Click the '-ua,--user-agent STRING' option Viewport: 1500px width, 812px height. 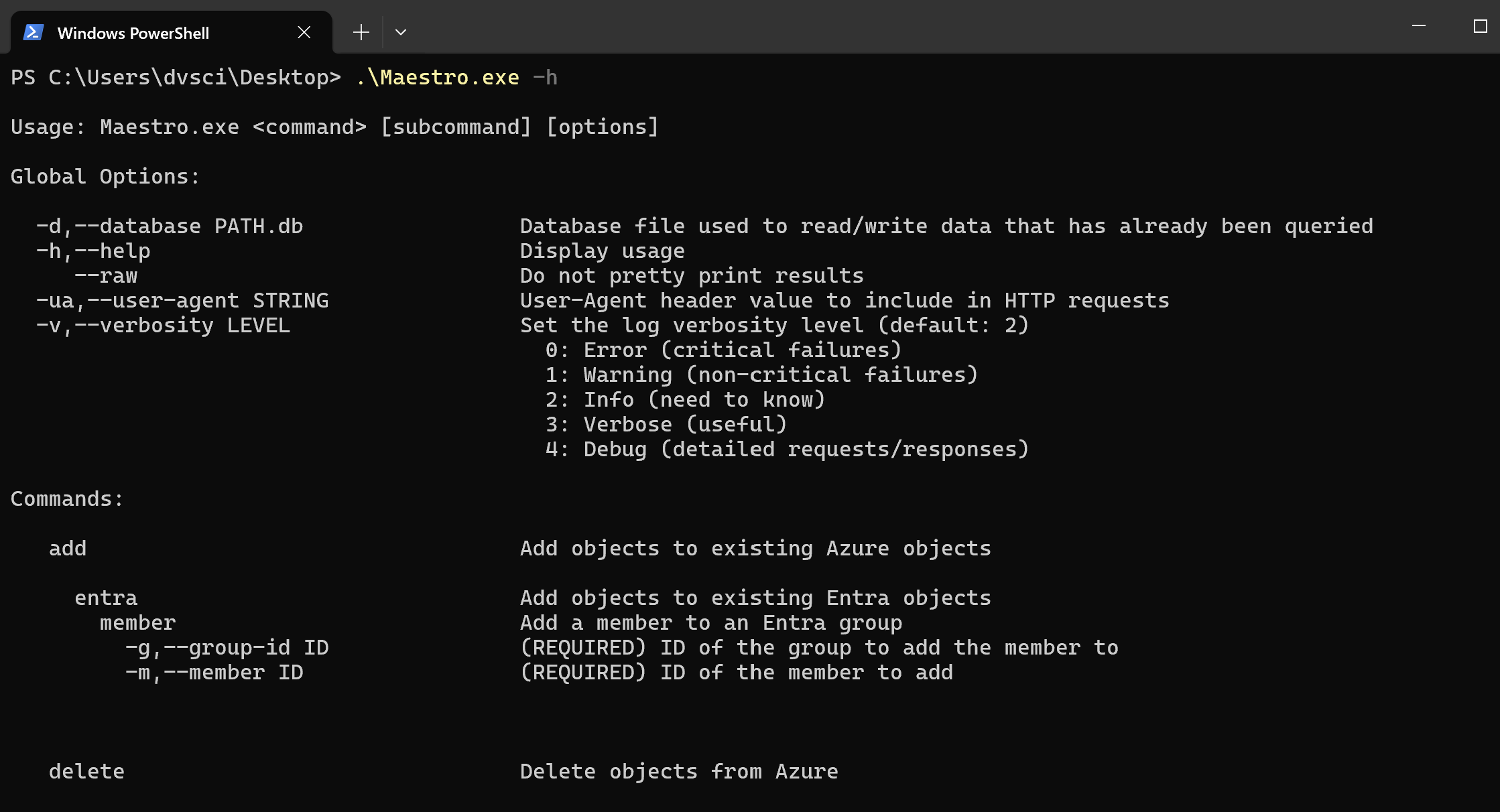tap(182, 301)
